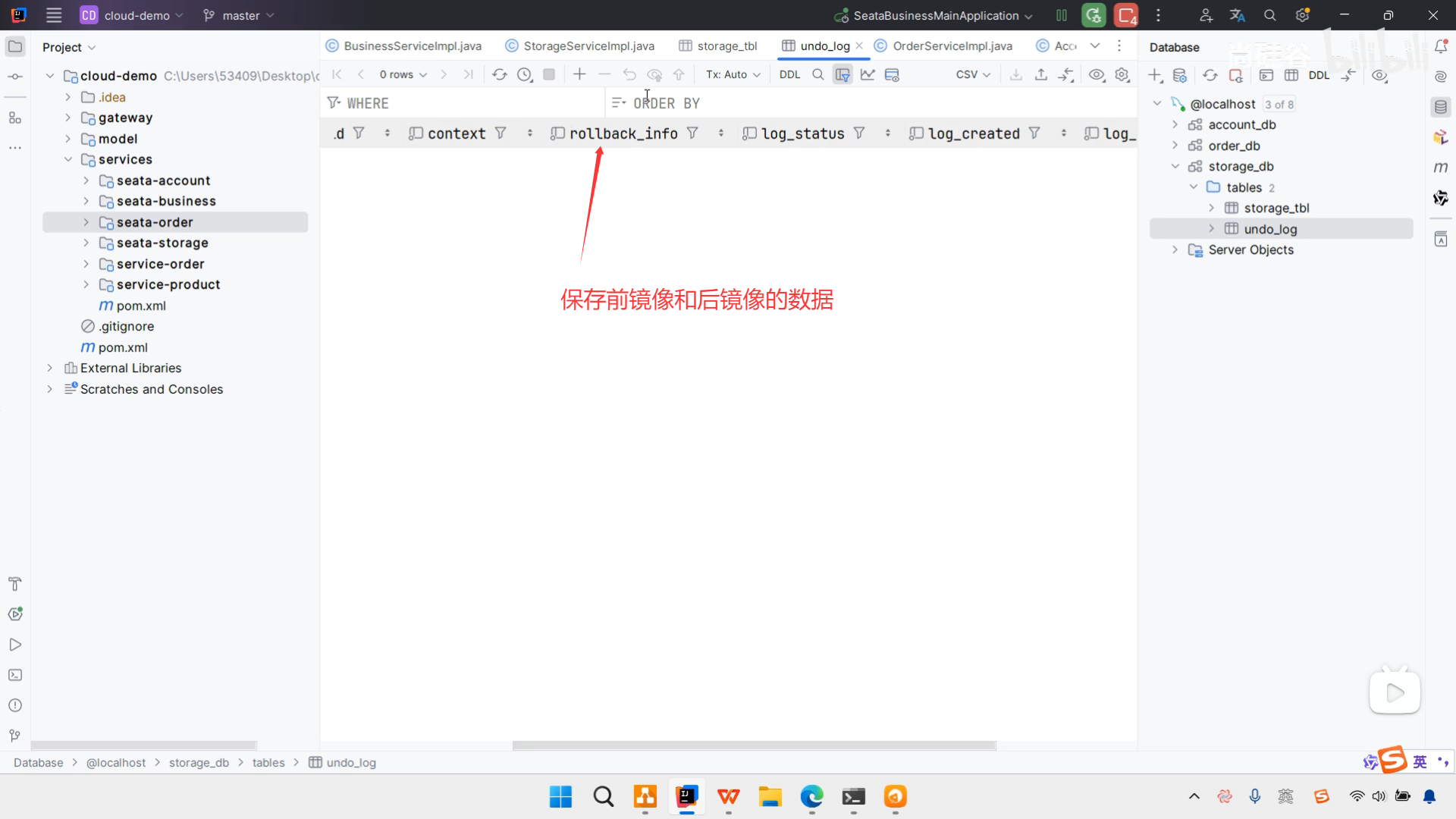
Task: Reload the undo_log table data
Action: click(499, 74)
